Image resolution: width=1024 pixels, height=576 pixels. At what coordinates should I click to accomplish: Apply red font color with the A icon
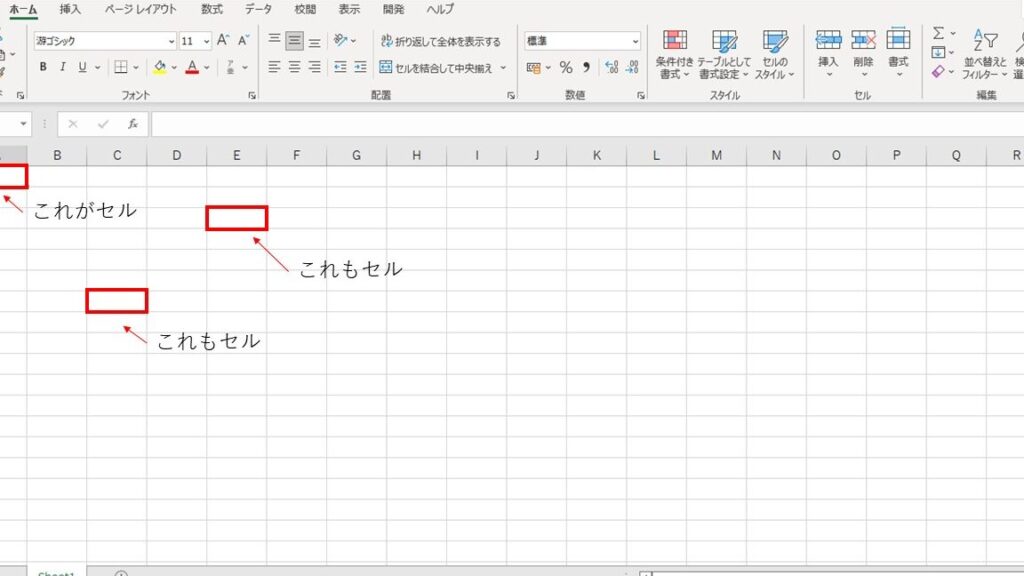click(192, 67)
